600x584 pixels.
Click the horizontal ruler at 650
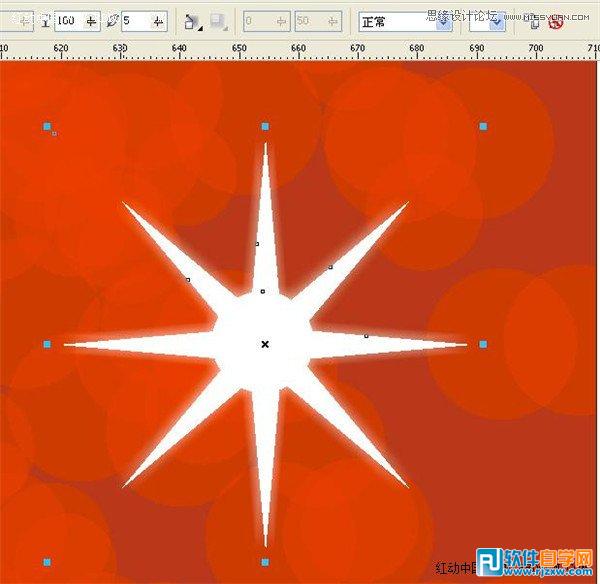click(239, 49)
